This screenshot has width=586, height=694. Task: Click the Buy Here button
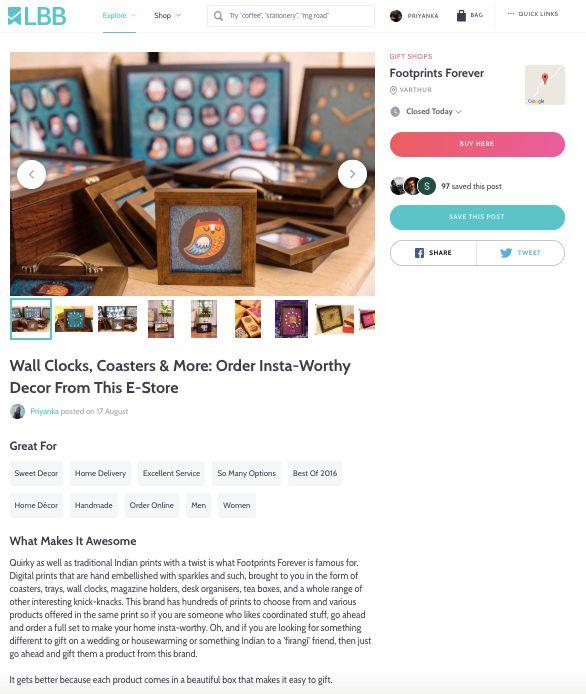click(x=477, y=144)
